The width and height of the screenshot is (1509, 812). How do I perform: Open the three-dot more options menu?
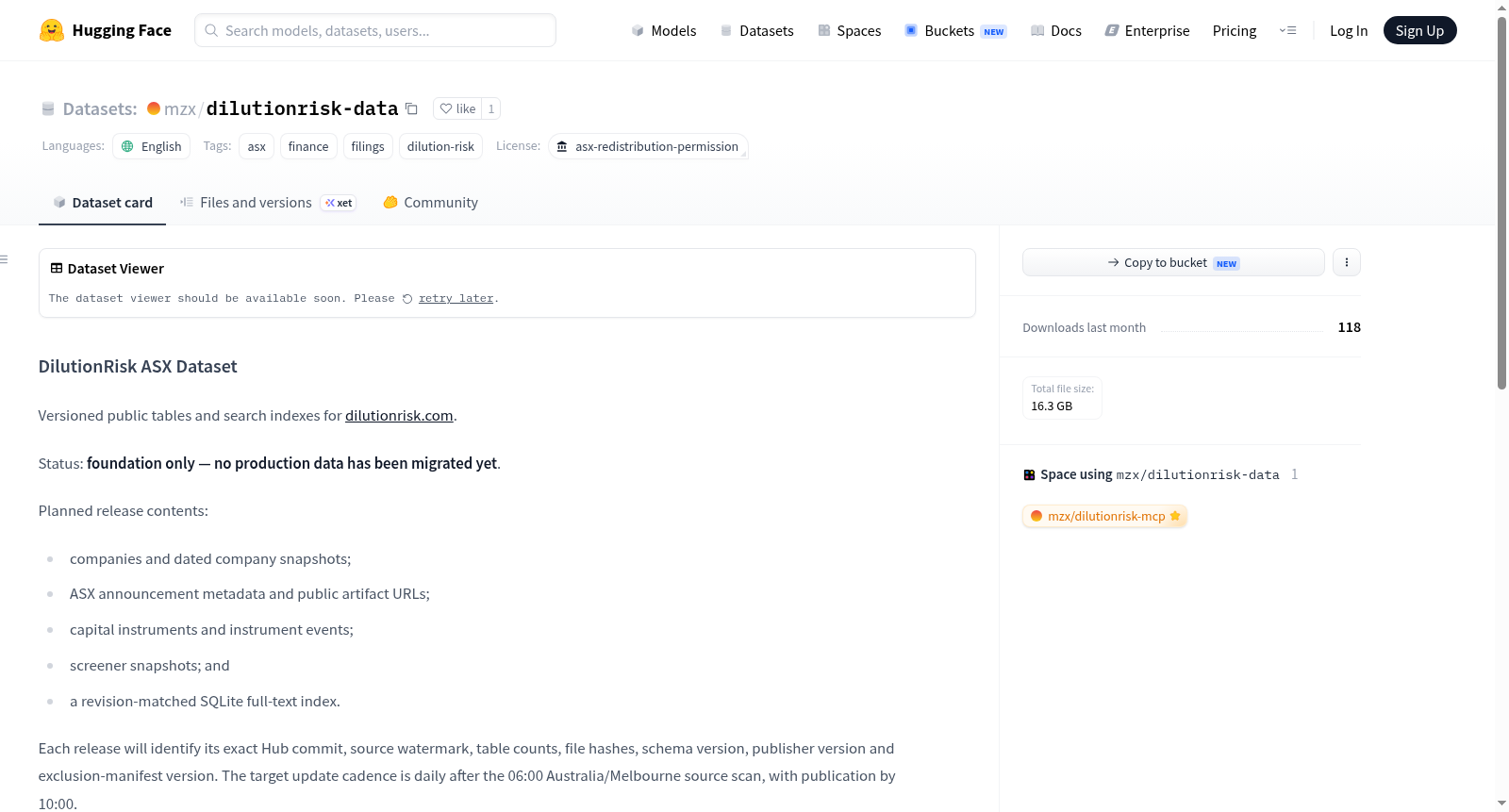click(1347, 262)
